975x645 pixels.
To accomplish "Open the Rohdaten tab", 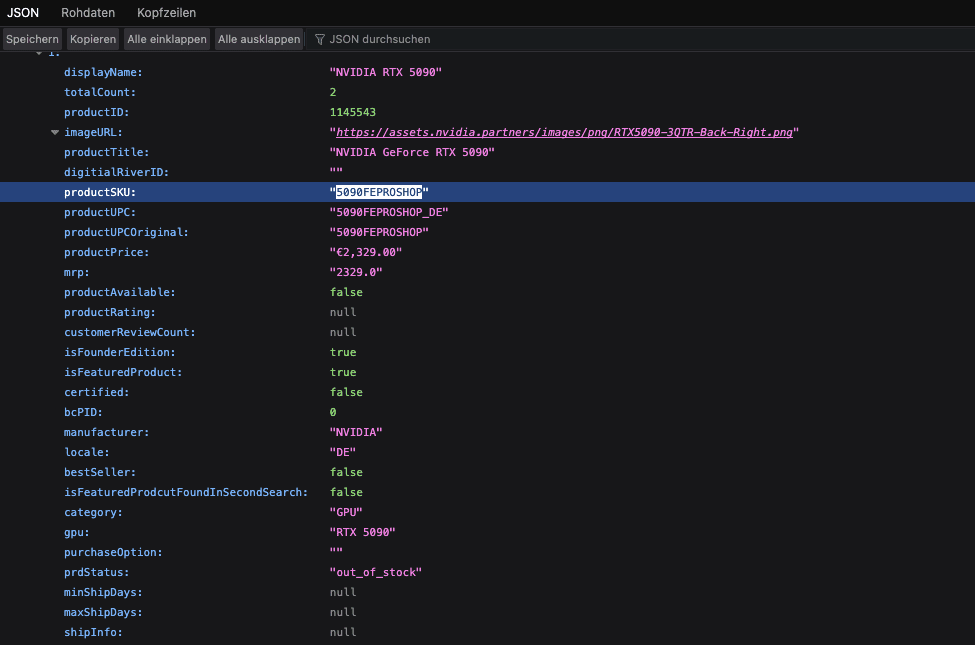I will coord(88,12).
